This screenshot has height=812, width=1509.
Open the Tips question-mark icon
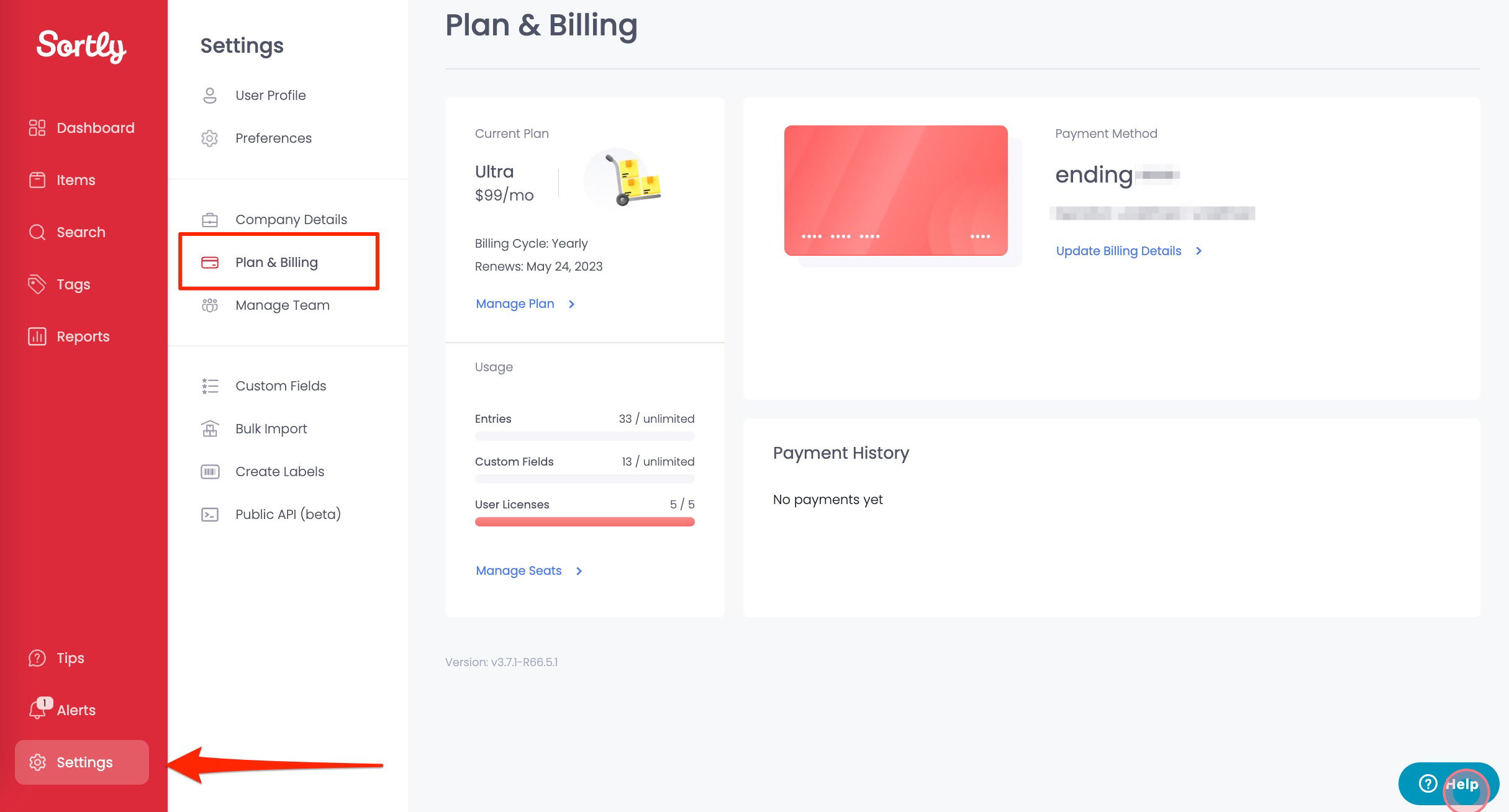[37, 658]
